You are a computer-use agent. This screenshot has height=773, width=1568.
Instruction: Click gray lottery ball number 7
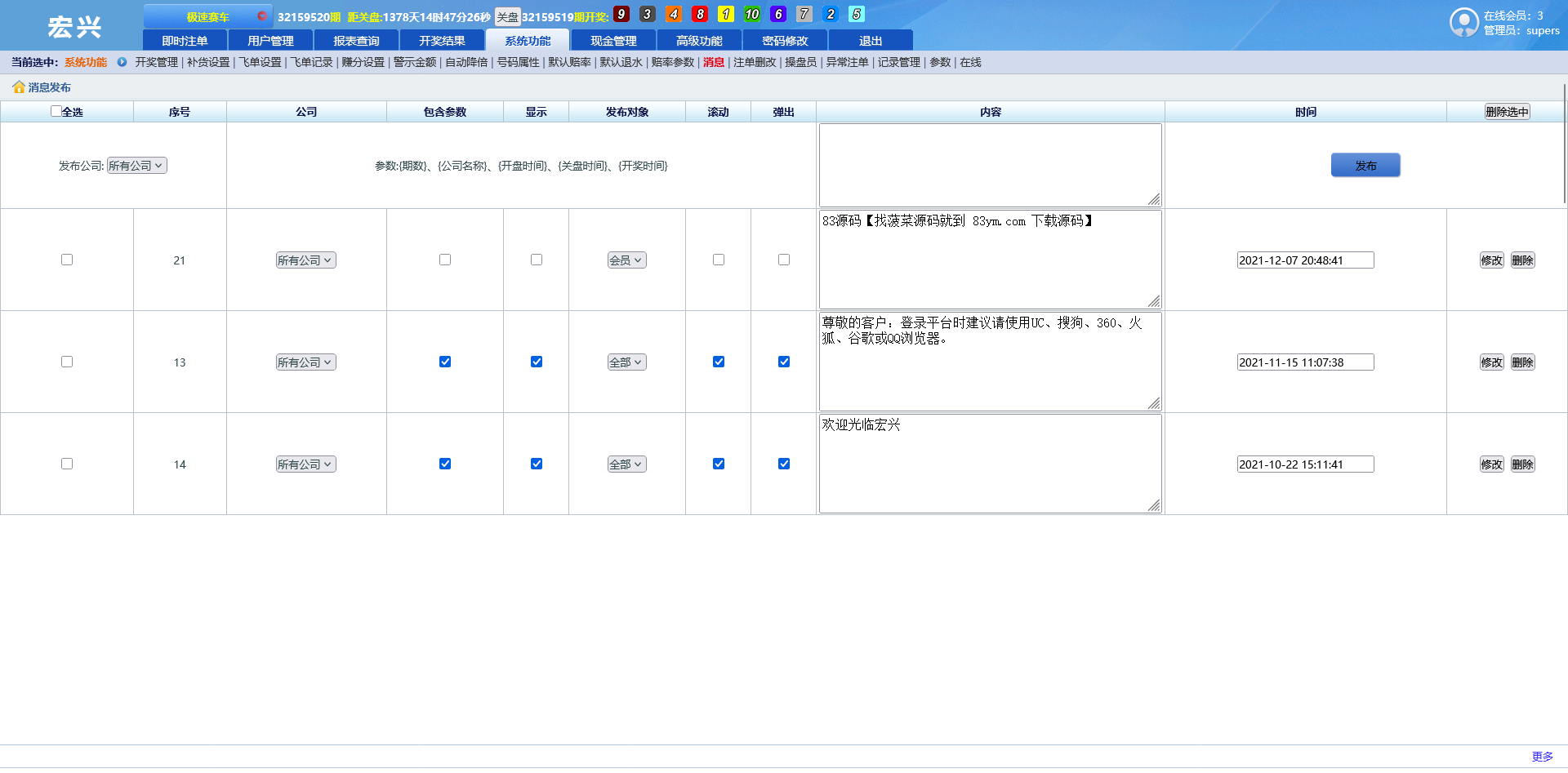pyautogui.click(x=804, y=14)
